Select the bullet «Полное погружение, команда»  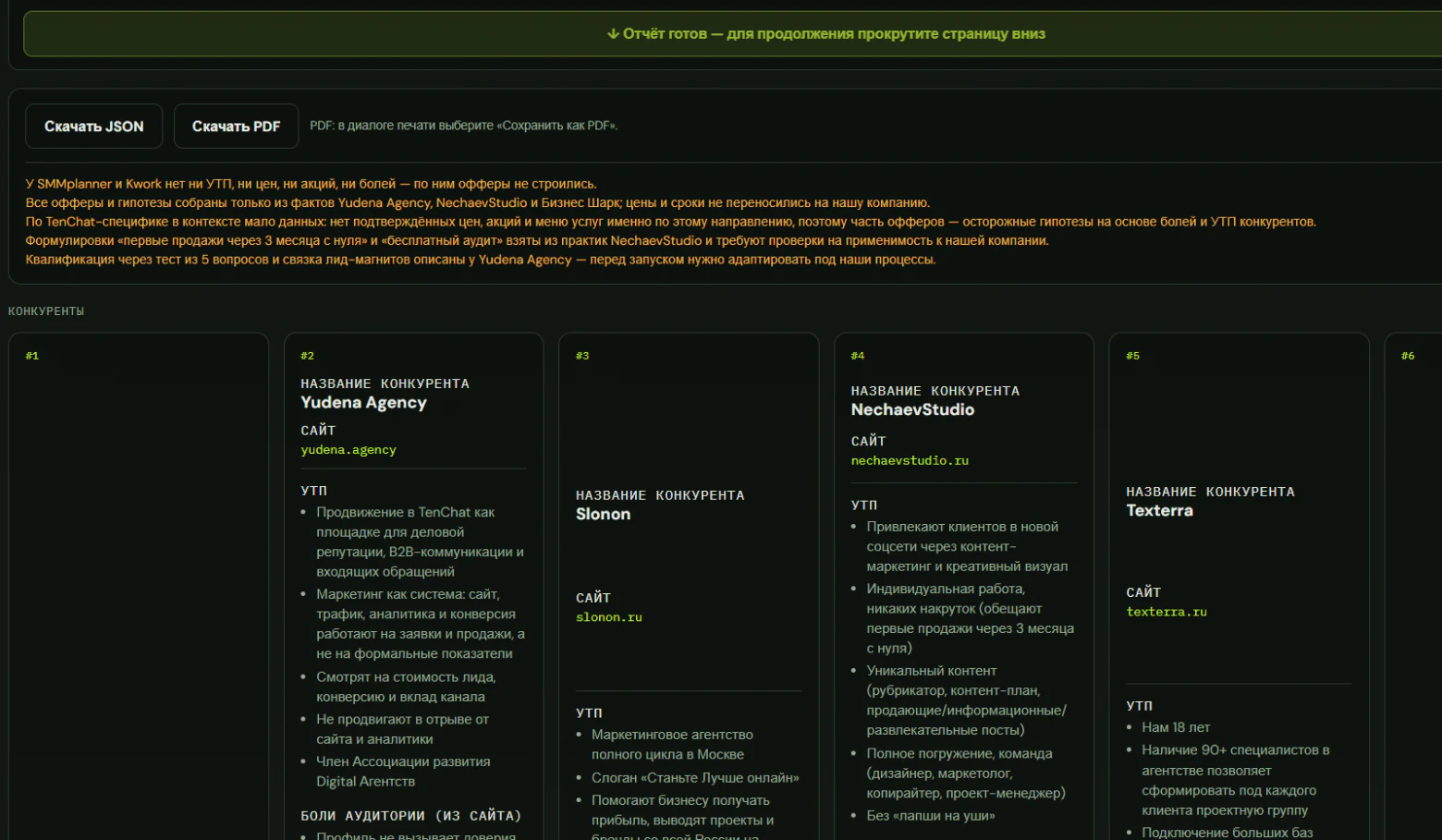pos(966,773)
